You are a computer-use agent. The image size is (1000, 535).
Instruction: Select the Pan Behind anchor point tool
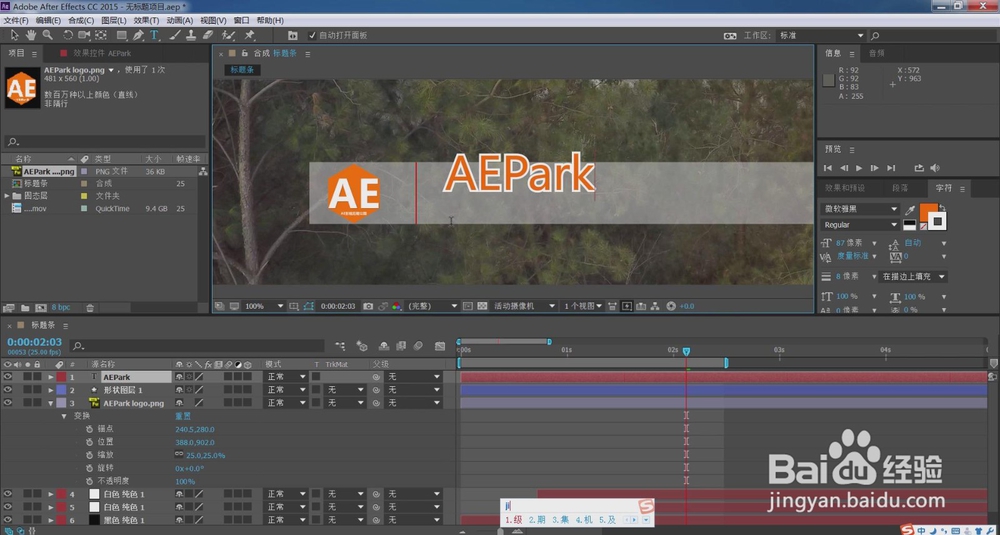[101, 35]
